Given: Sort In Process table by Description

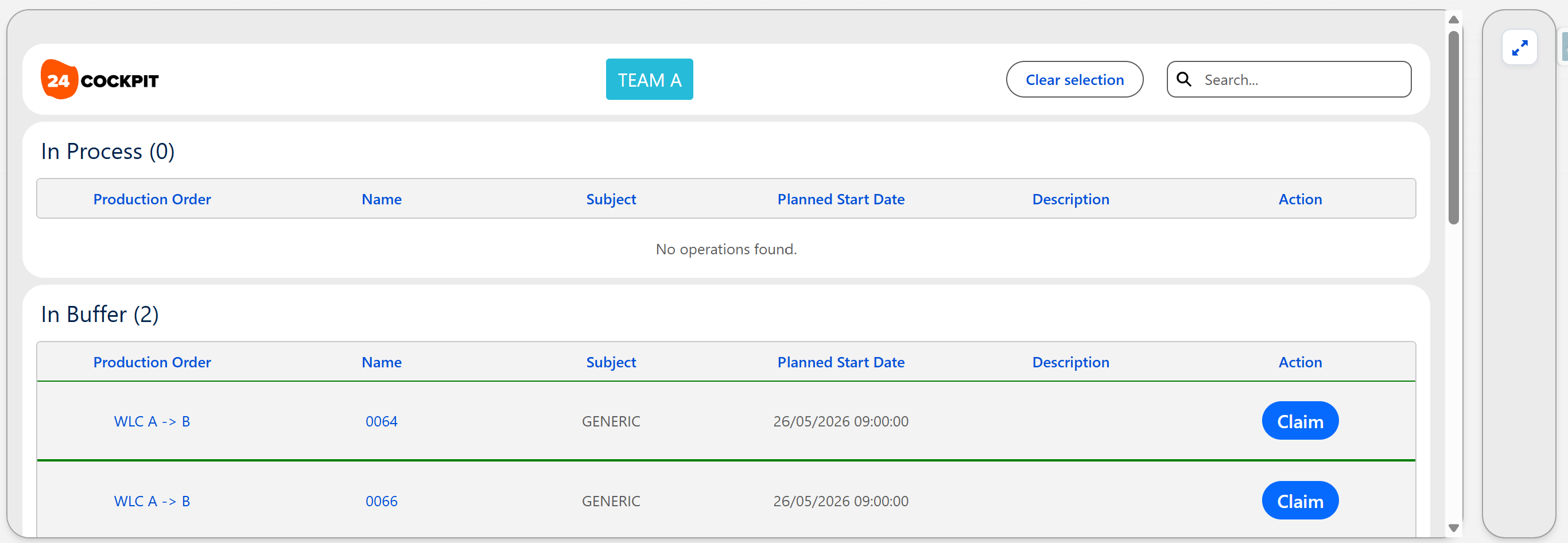Looking at the screenshot, I should point(1071,199).
